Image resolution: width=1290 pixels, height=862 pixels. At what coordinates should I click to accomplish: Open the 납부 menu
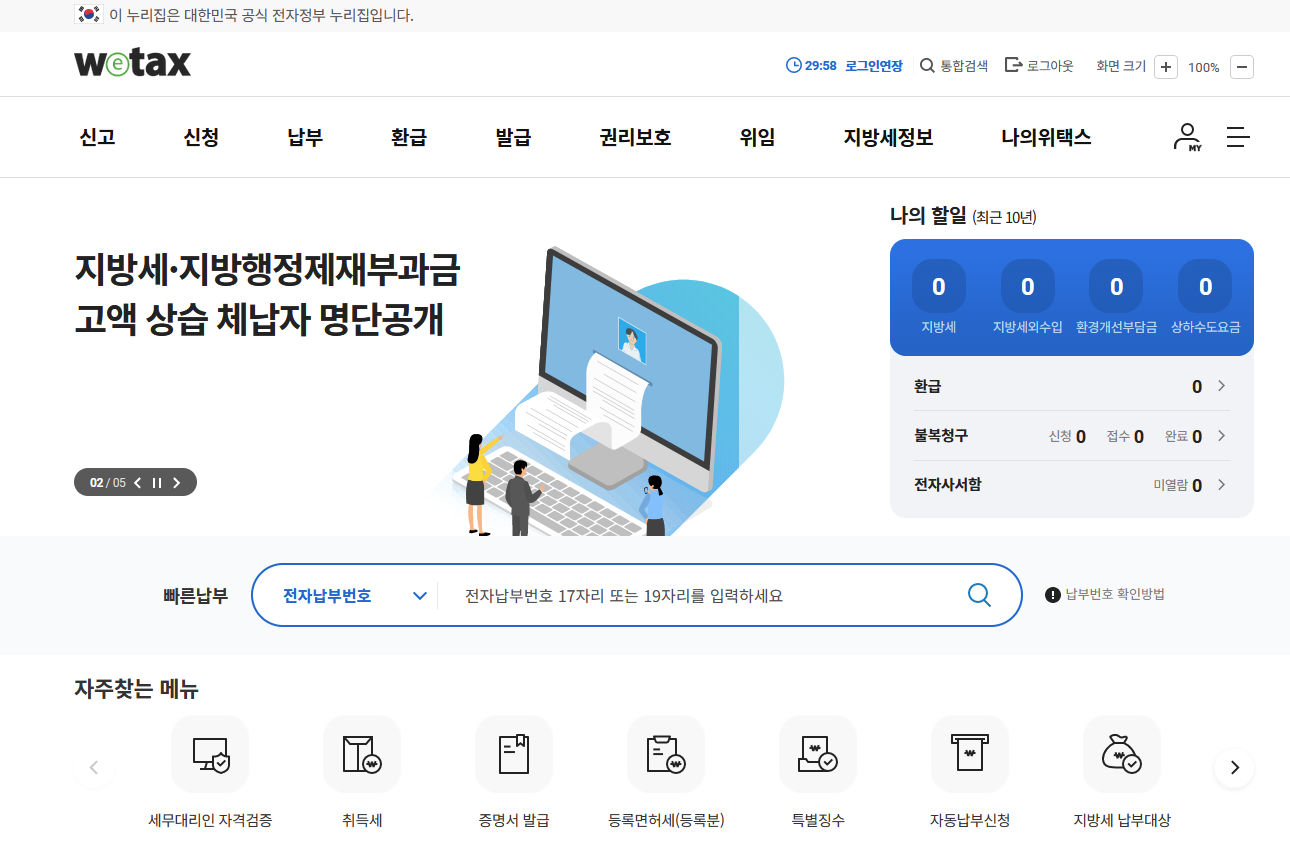coord(304,137)
